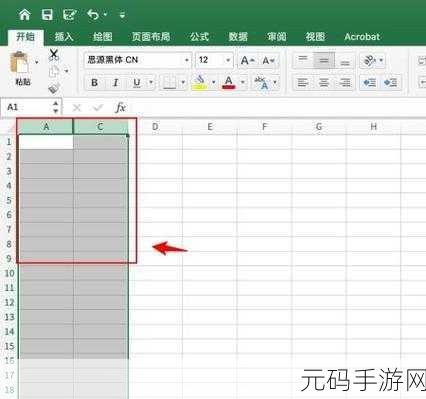
Task: Select column A header
Action: point(46,127)
